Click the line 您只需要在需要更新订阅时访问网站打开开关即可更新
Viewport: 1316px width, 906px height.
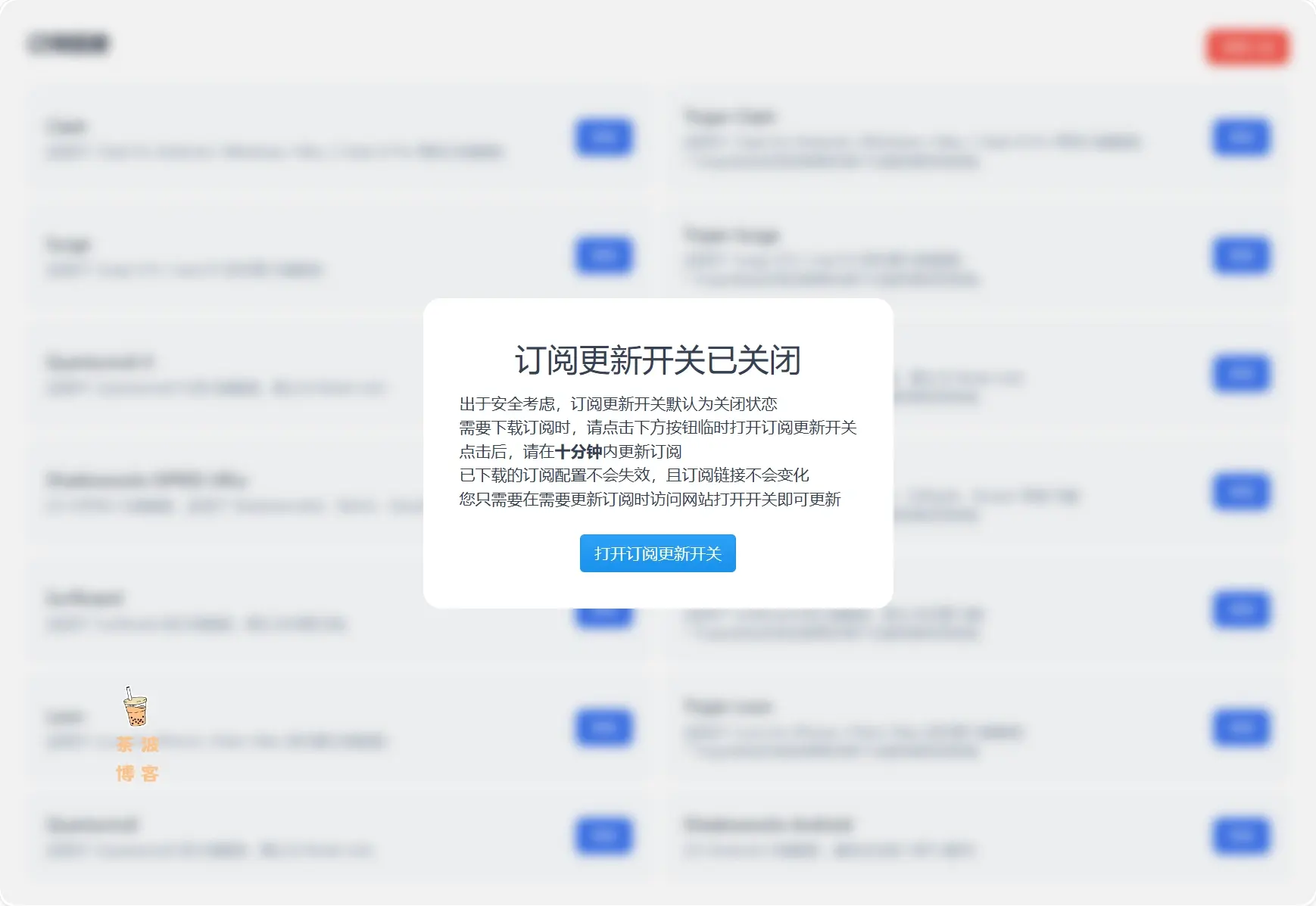click(650, 500)
